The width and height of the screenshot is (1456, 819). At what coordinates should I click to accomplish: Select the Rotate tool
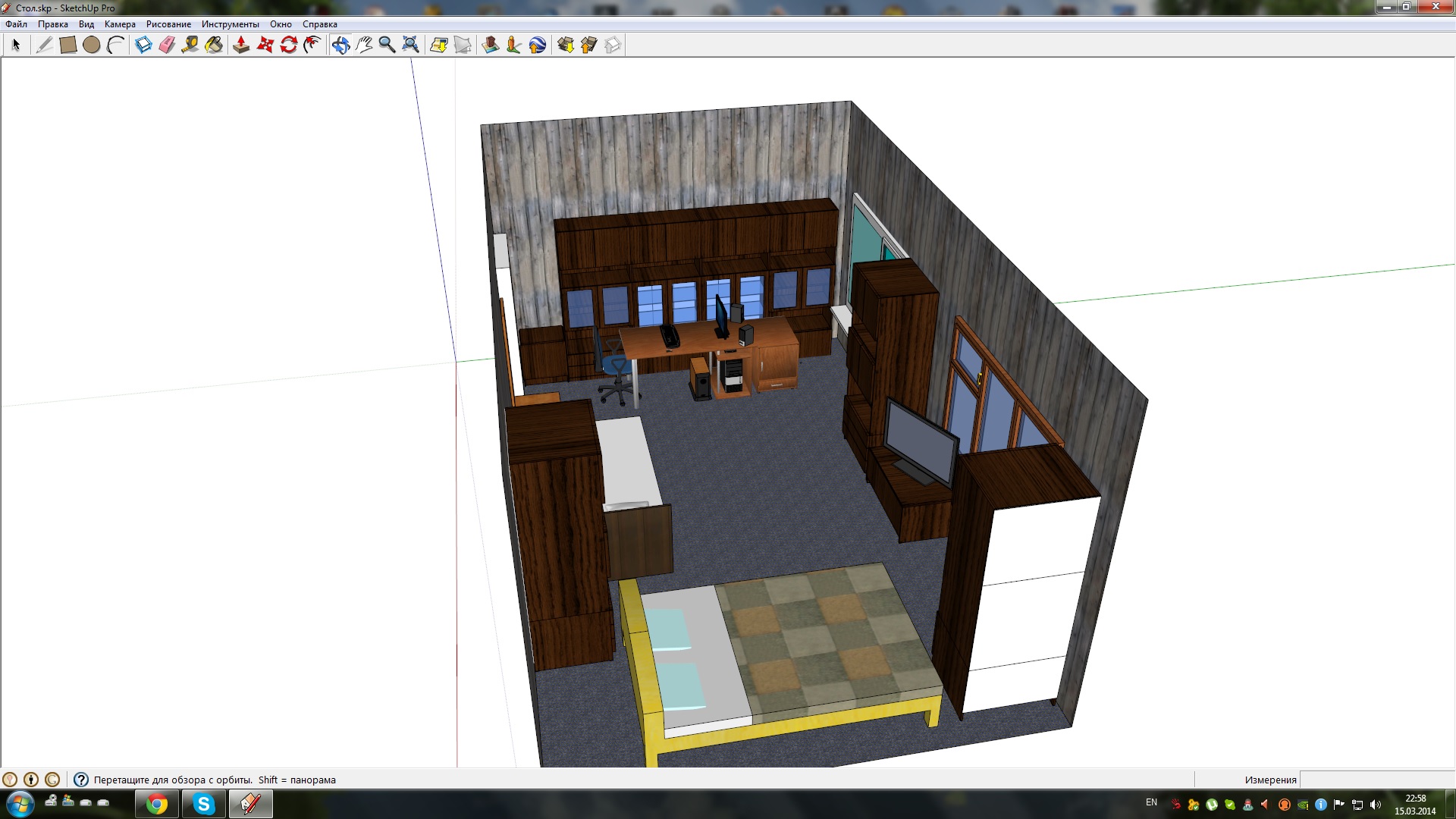[x=288, y=45]
